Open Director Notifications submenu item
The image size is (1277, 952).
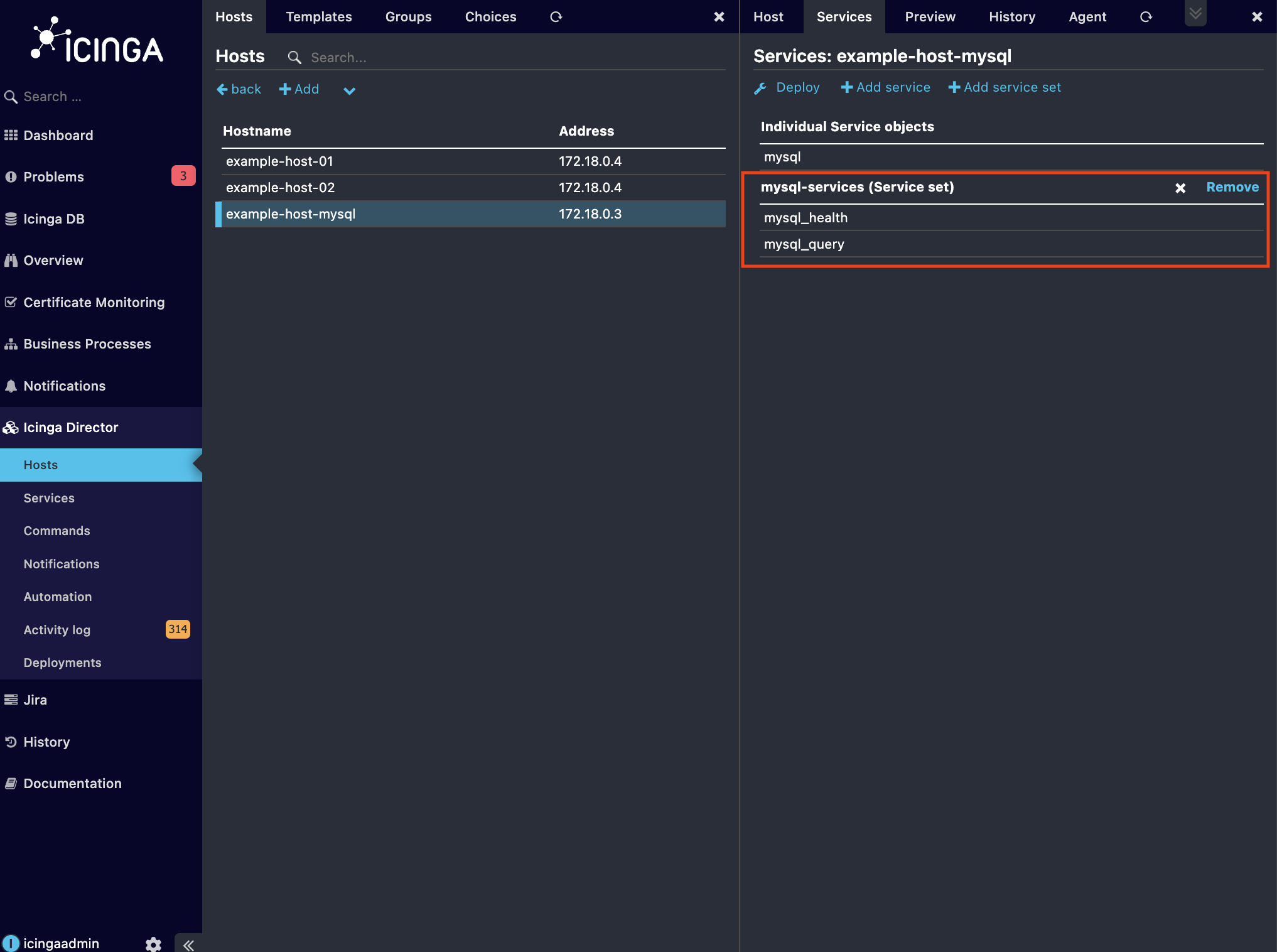(x=62, y=564)
